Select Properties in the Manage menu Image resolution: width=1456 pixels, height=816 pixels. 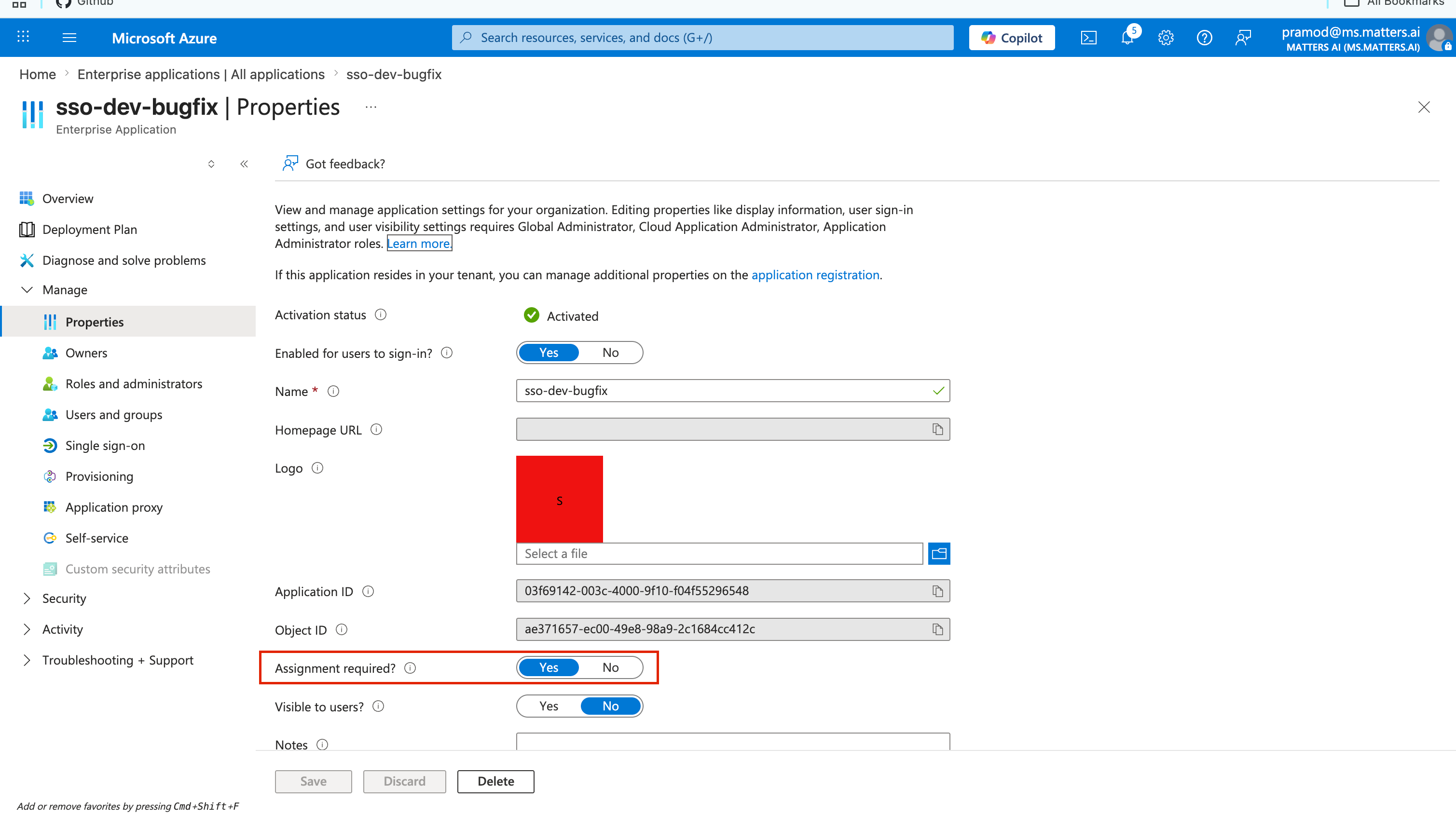coord(129,322)
